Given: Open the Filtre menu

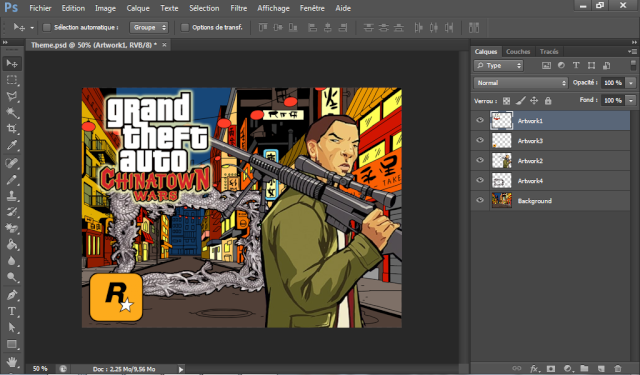Looking at the screenshot, I should pyautogui.click(x=238, y=8).
